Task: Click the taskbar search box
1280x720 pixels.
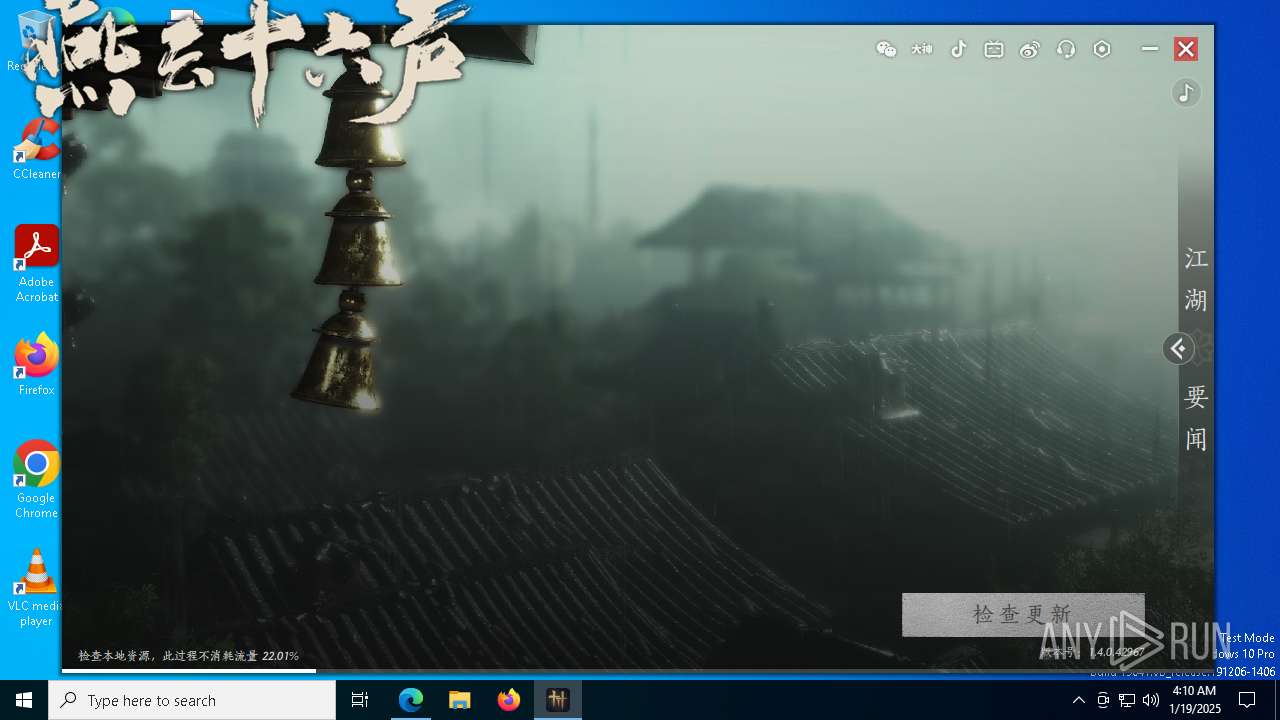Action: [x=192, y=700]
